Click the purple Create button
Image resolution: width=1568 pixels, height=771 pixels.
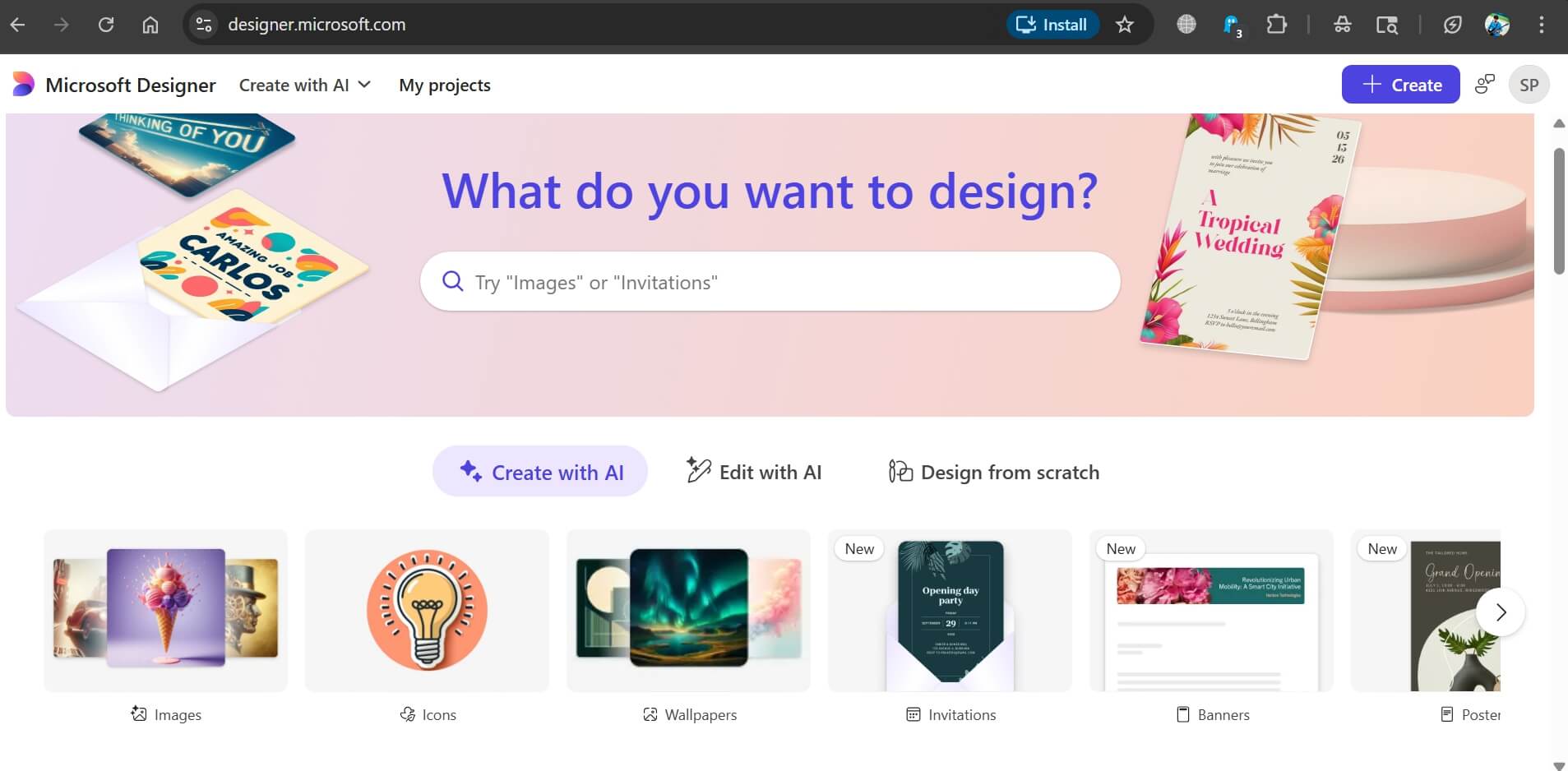[x=1400, y=84]
